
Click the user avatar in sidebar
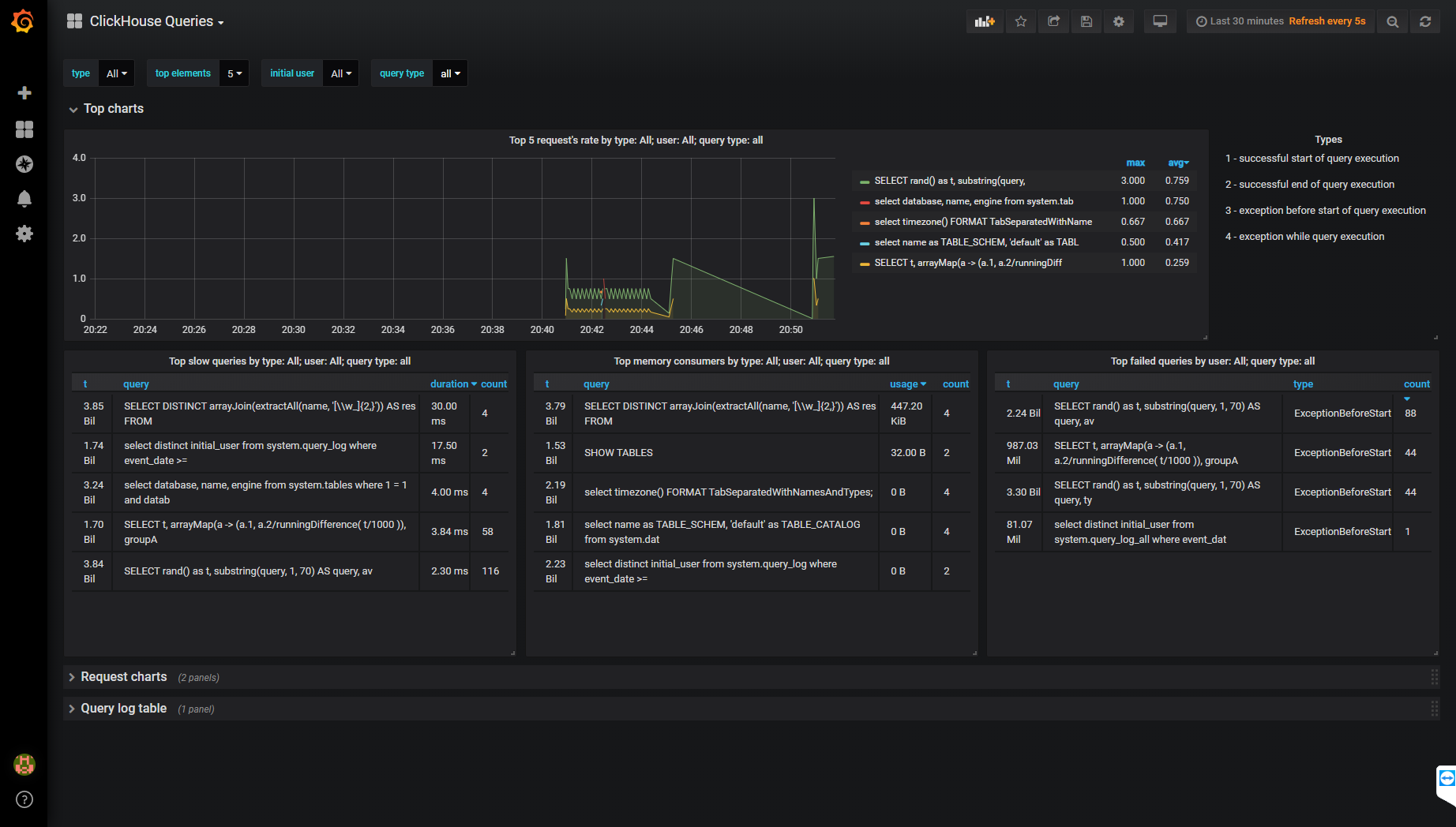tap(24, 764)
